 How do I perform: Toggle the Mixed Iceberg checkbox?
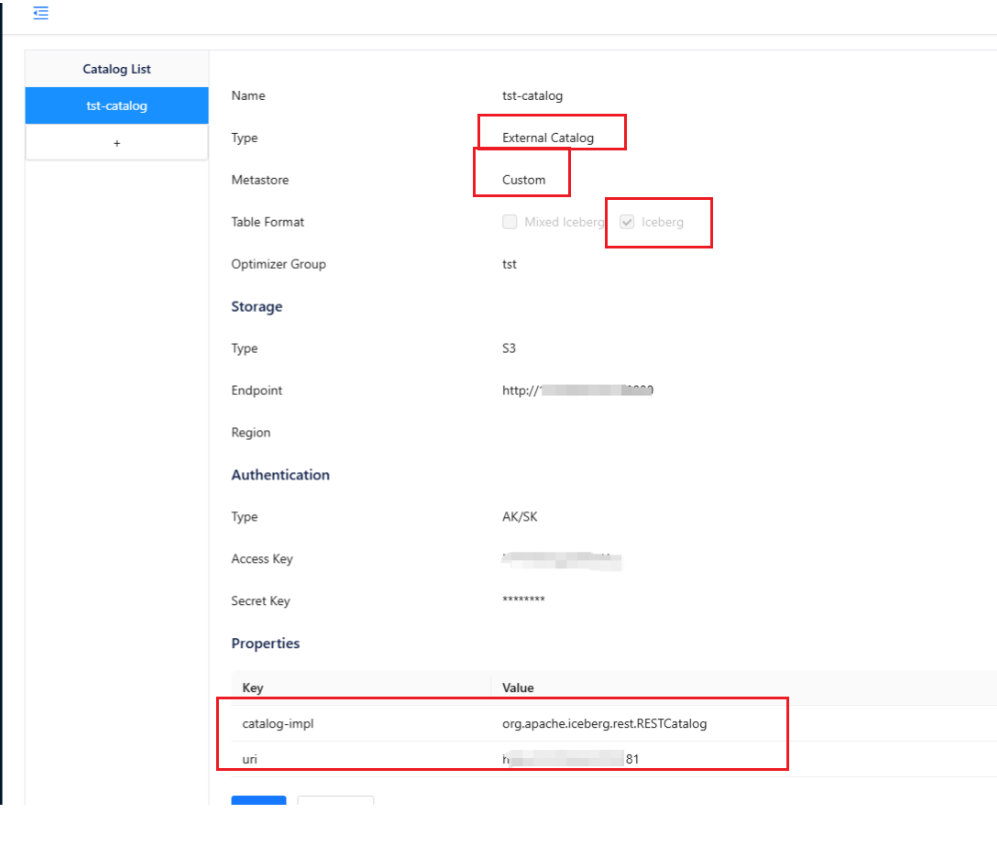(x=510, y=222)
